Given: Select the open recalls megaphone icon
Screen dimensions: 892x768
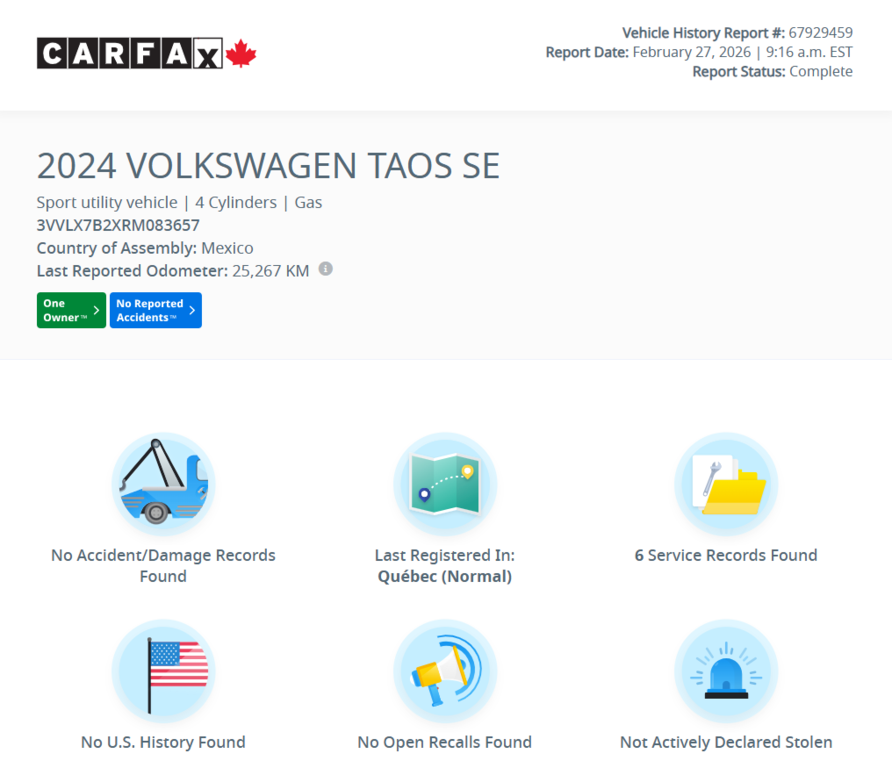Looking at the screenshot, I should [445, 671].
